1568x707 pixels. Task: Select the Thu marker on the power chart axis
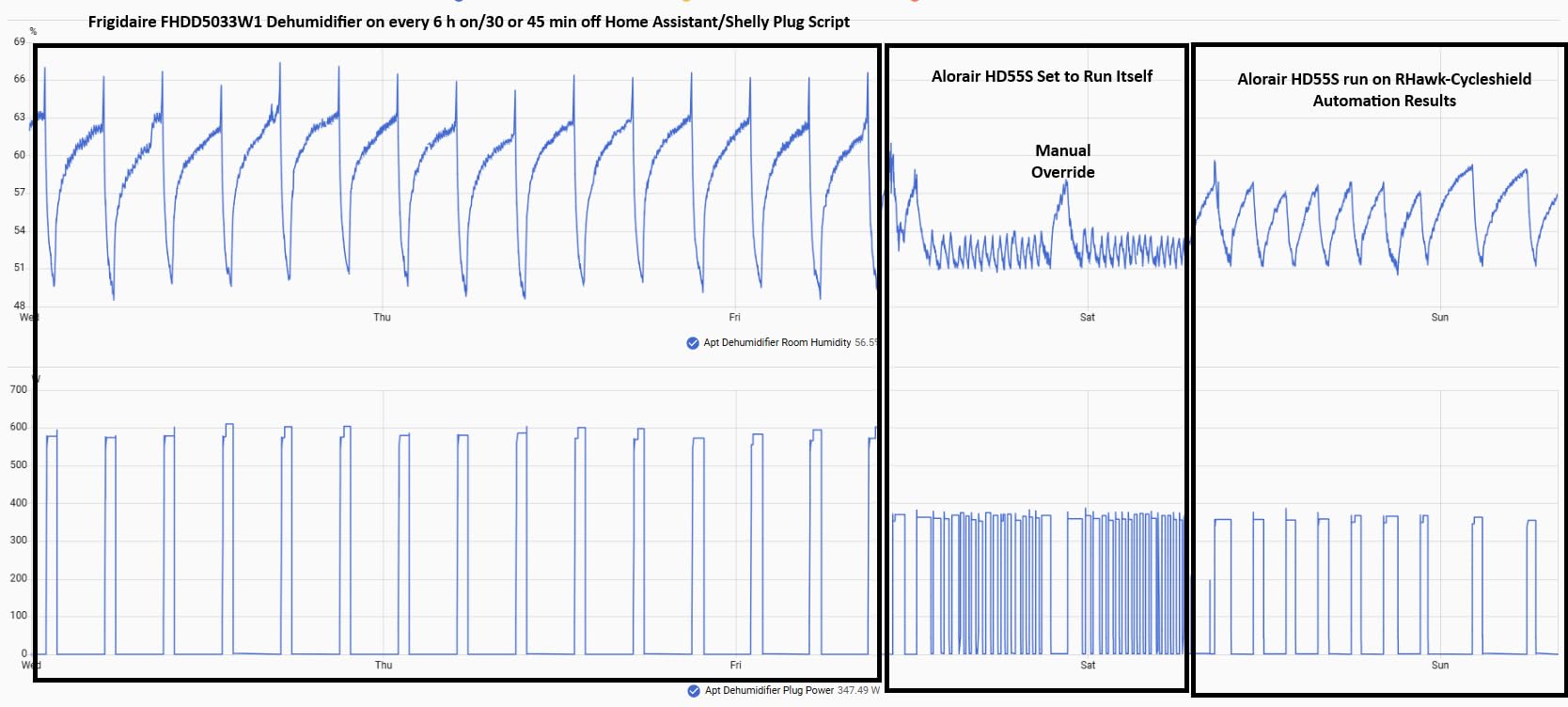[x=384, y=666]
